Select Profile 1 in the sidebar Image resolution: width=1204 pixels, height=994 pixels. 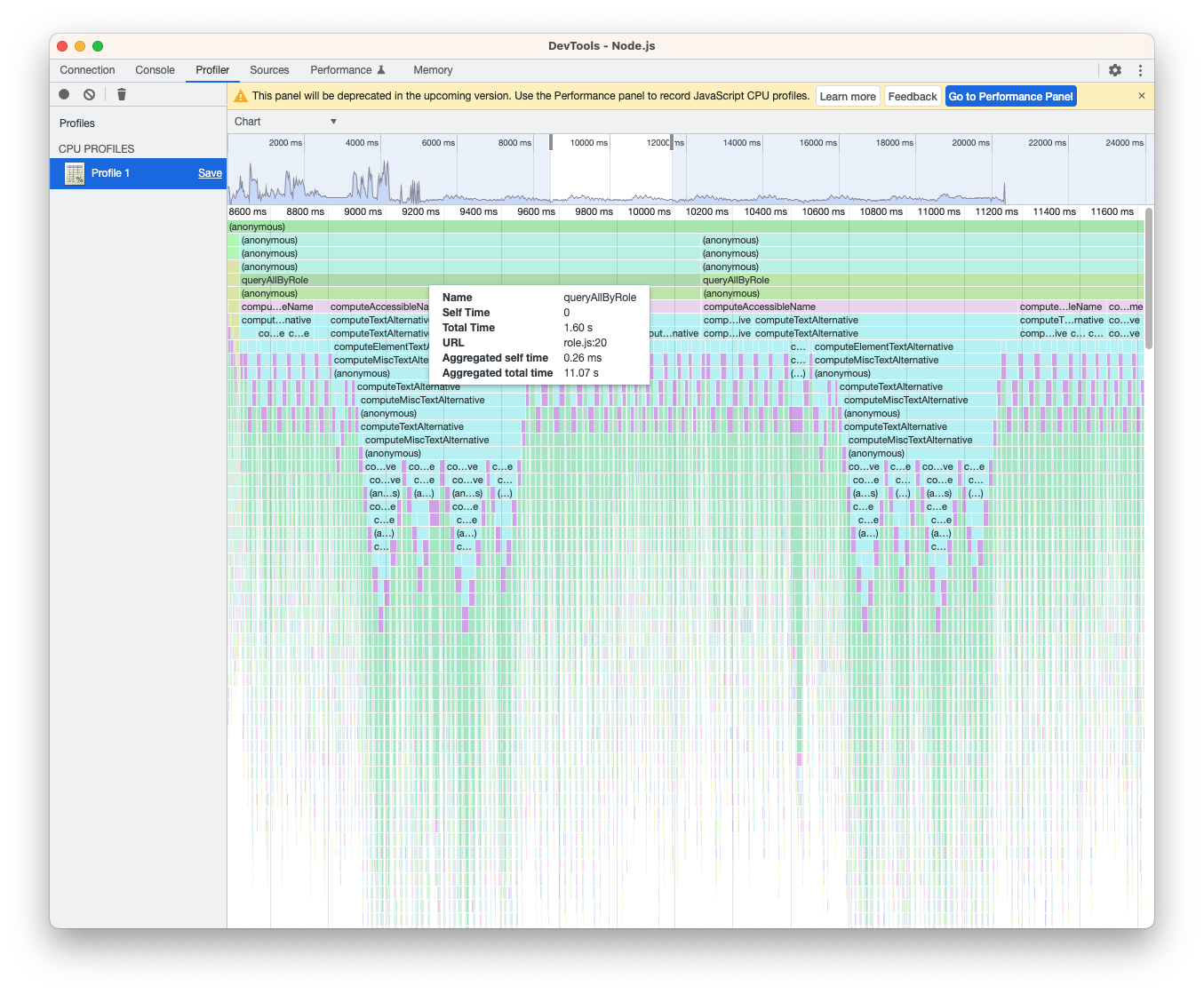[138, 173]
